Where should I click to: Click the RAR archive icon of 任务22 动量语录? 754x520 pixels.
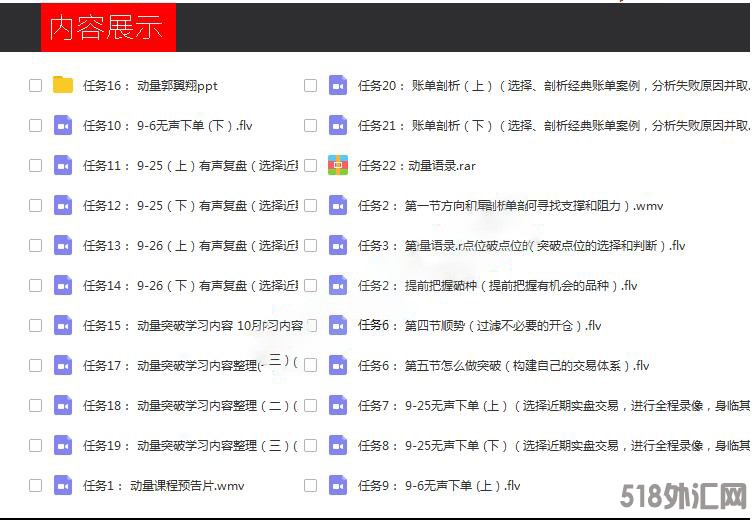click(x=338, y=165)
